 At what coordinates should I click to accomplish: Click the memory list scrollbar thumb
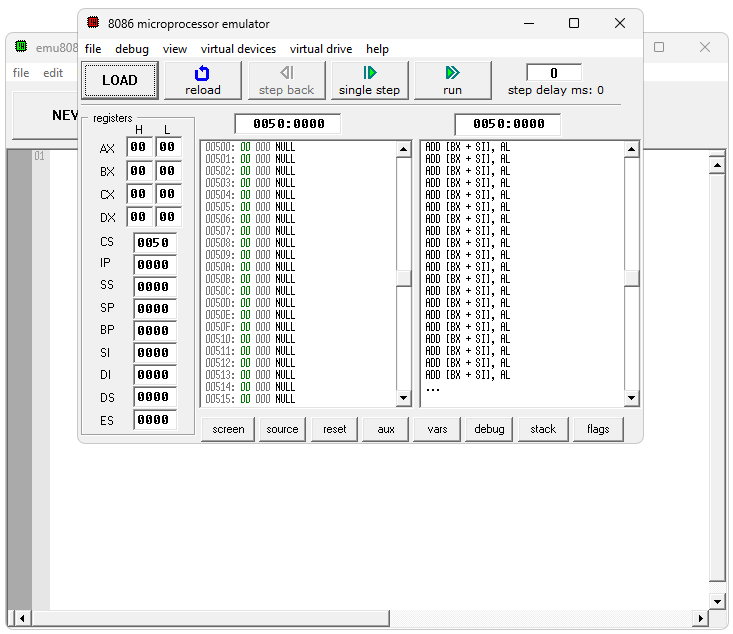403,278
